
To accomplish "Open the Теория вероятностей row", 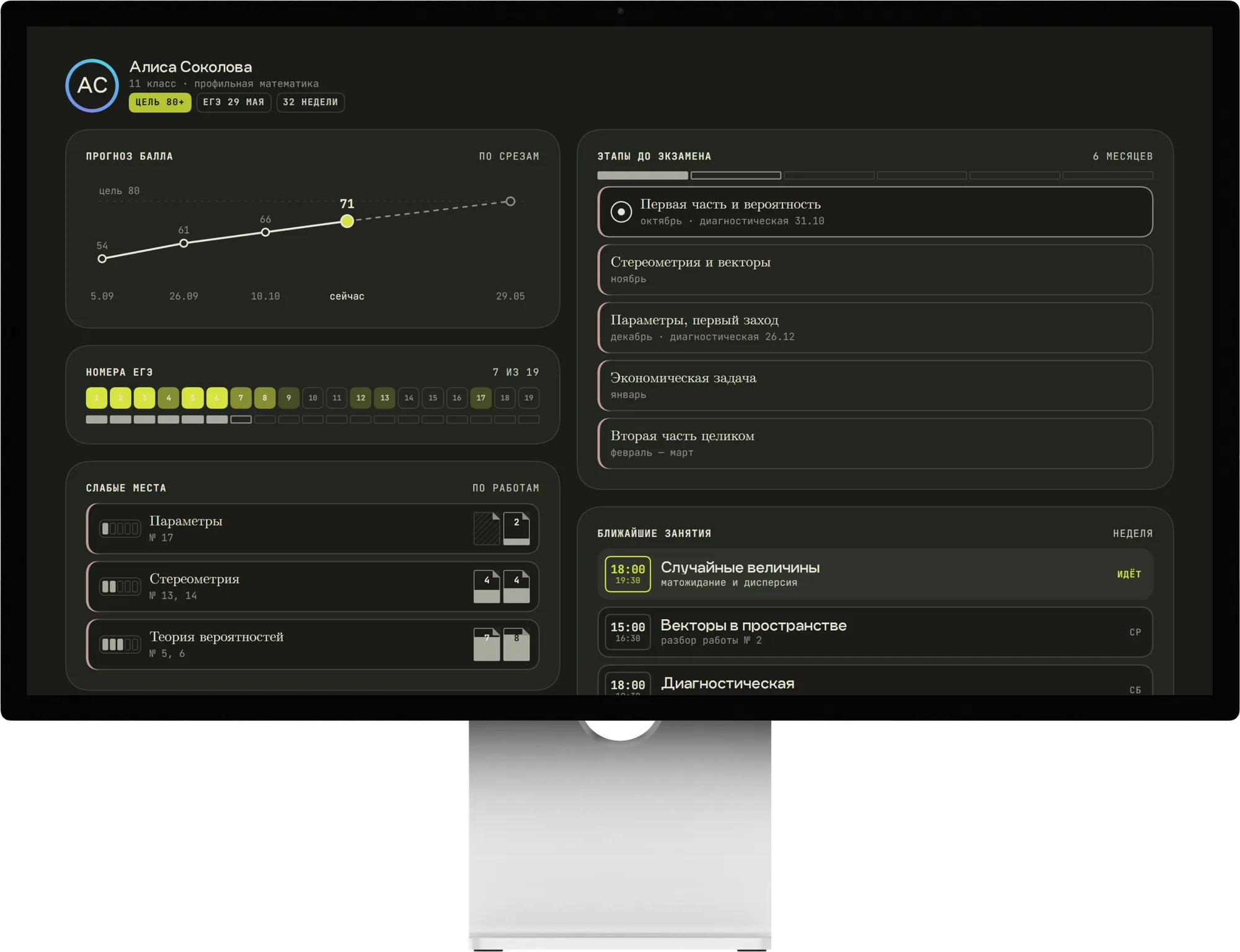I will [312, 645].
